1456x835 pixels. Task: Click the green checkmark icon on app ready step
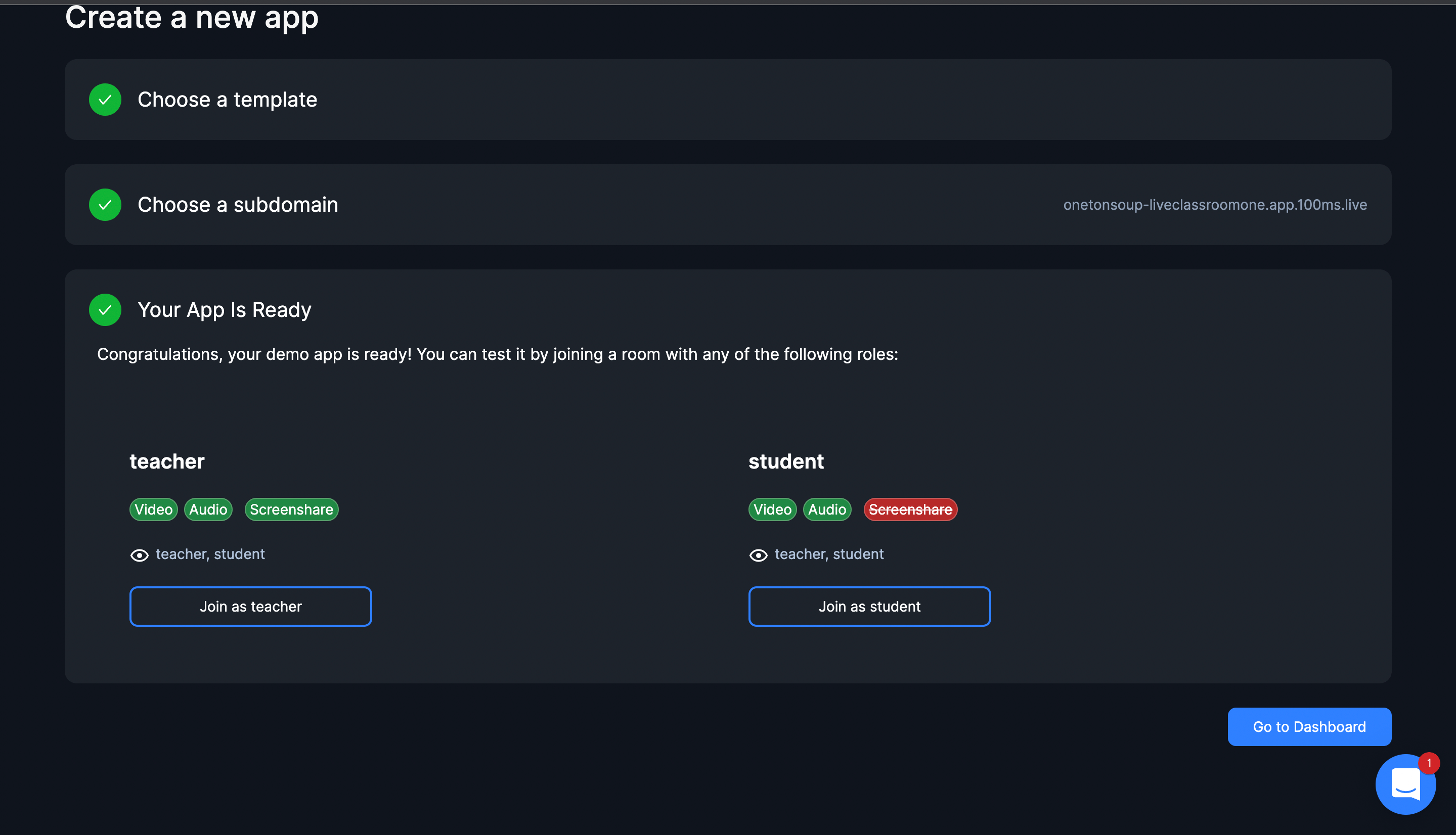point(105,309)
